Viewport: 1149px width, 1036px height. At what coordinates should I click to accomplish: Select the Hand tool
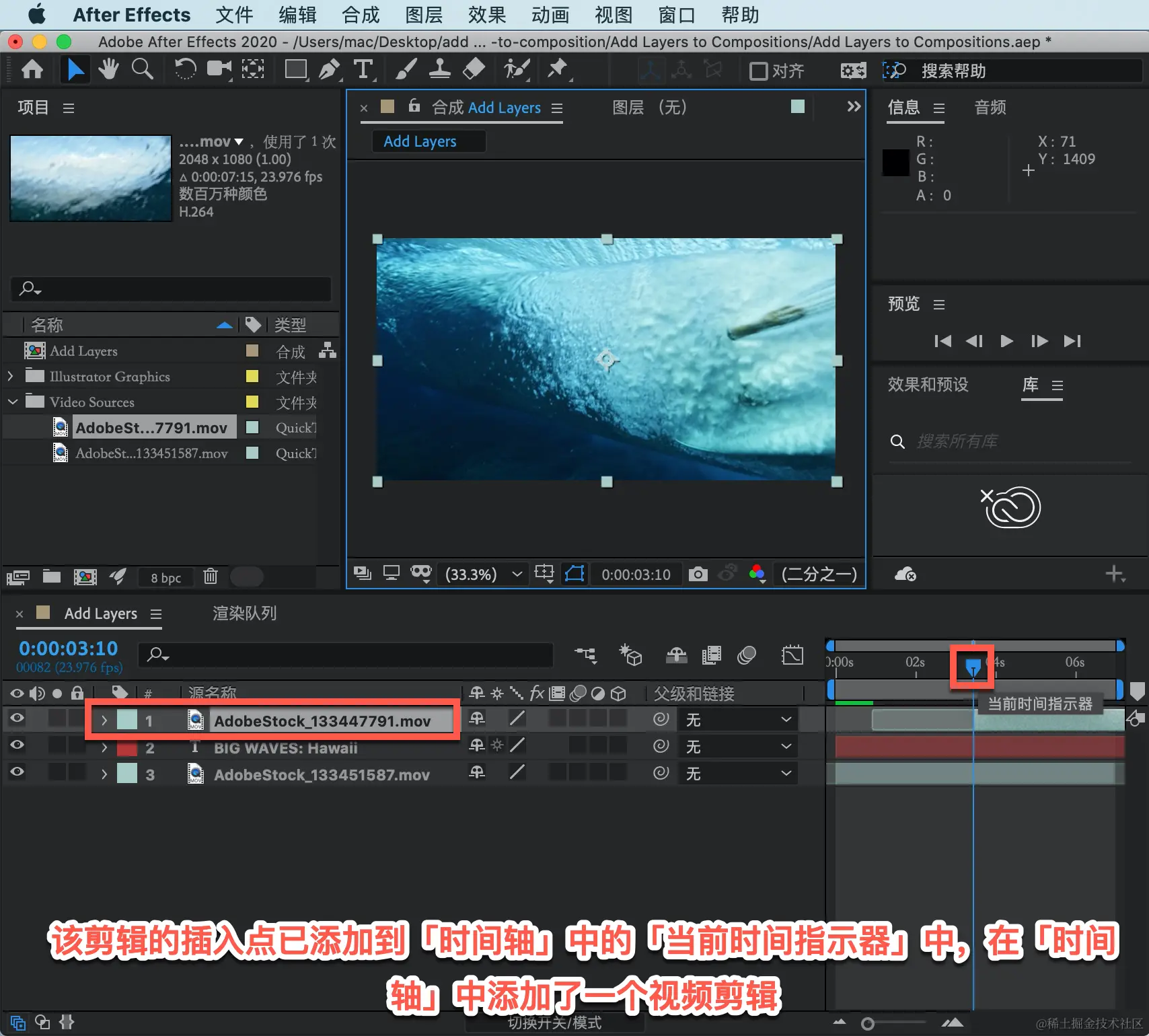108,69
